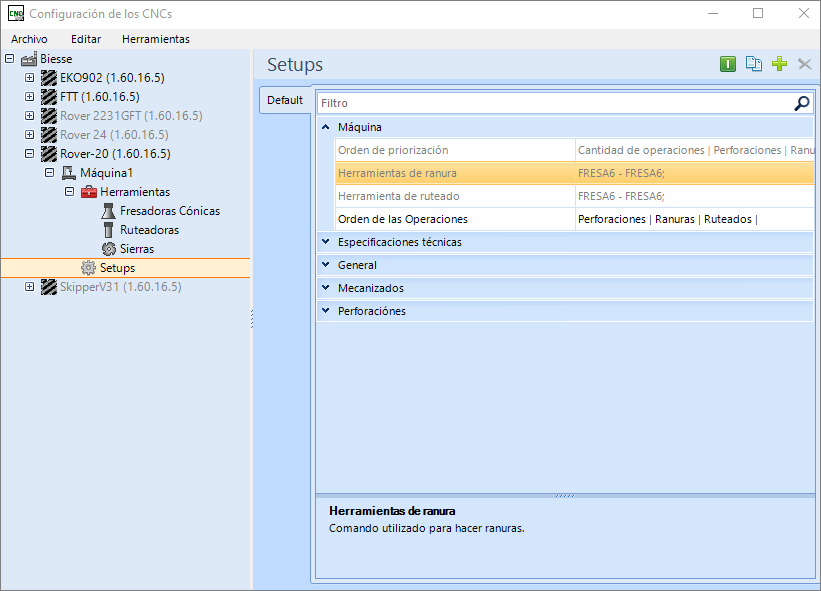Click the Fresadoras Cónicas tool icon
The image size is (821, 591).
pyautogui.click(x=108, y=211)
